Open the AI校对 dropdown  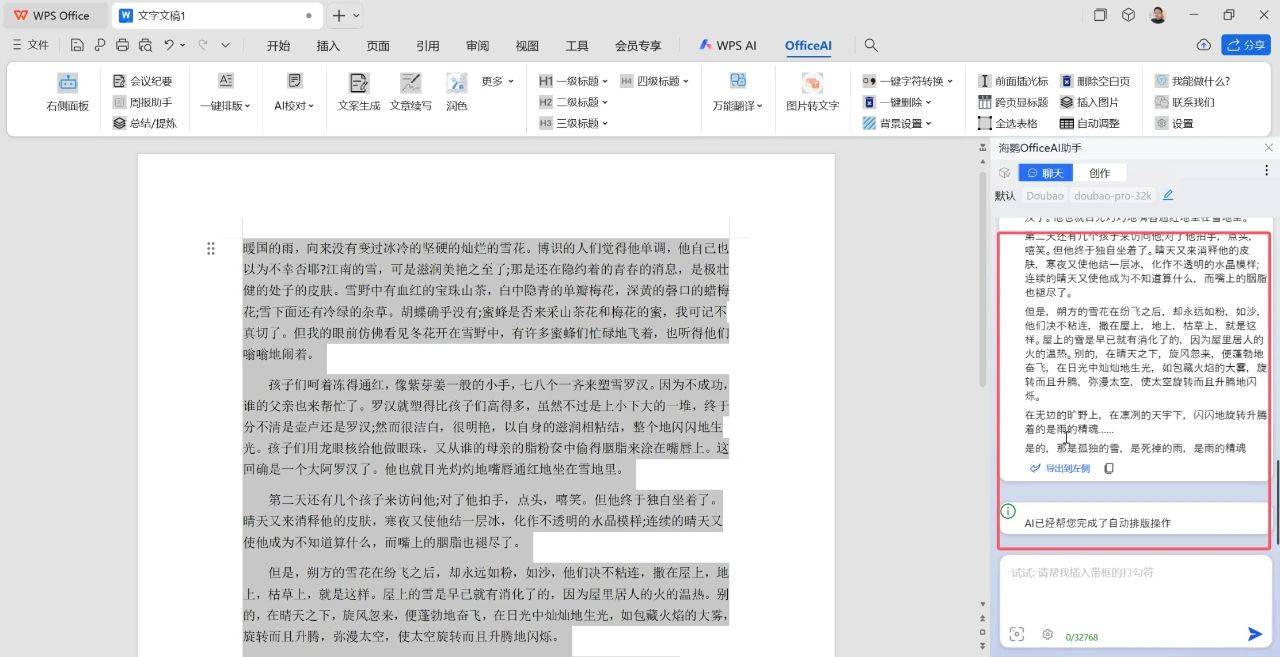[x=294, y=105]
